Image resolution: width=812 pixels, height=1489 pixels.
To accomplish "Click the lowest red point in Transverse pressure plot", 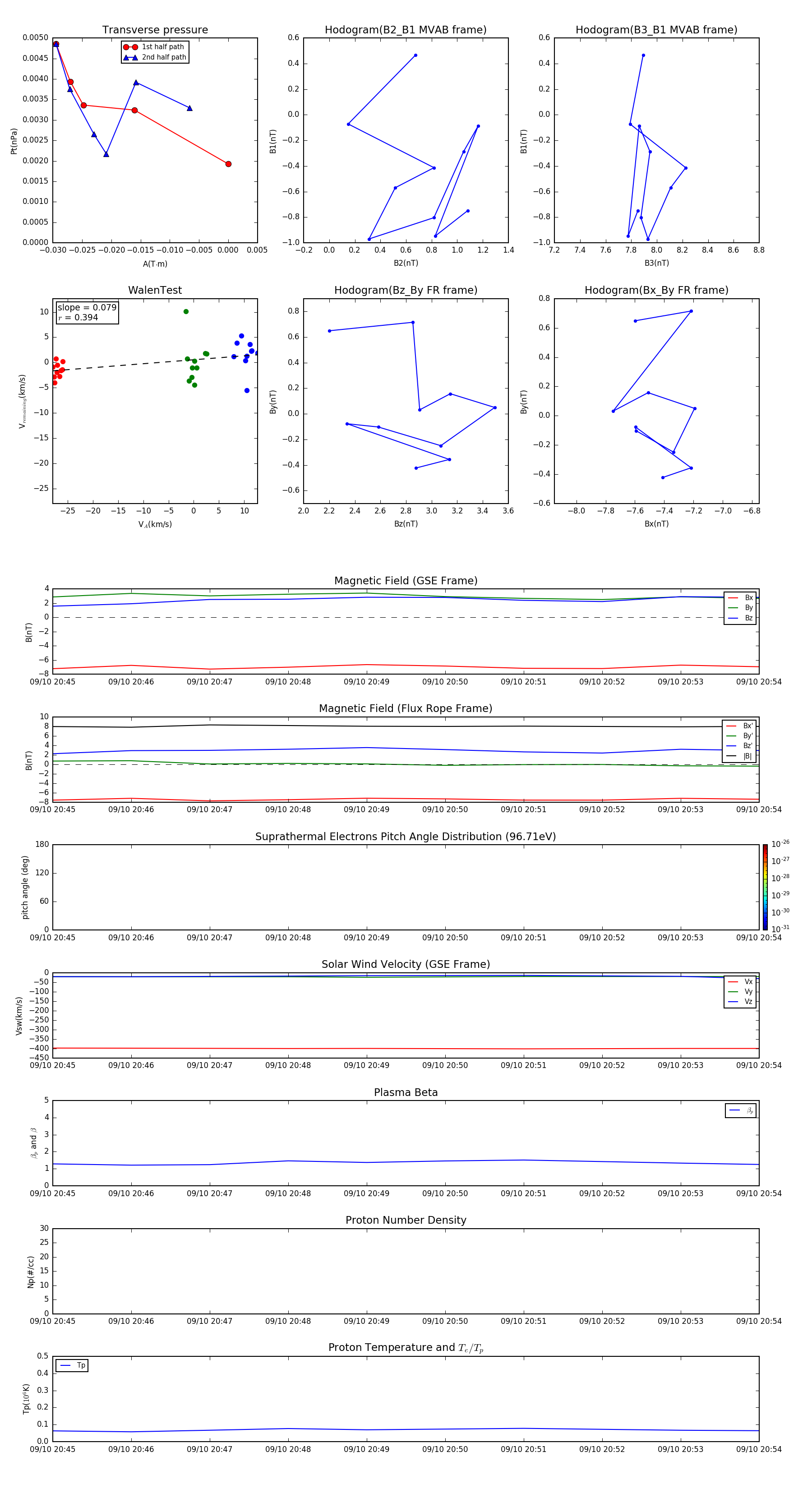I will (228, 164).
